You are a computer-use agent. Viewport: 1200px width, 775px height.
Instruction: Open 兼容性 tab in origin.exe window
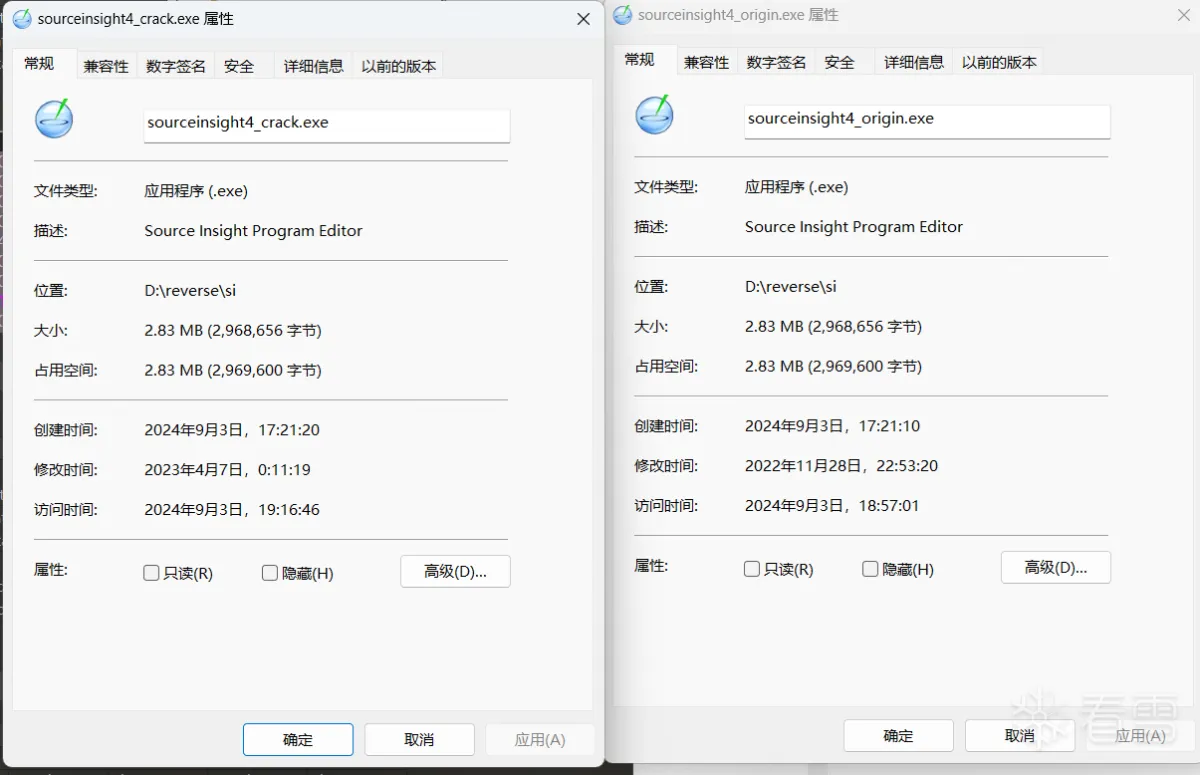707,62
